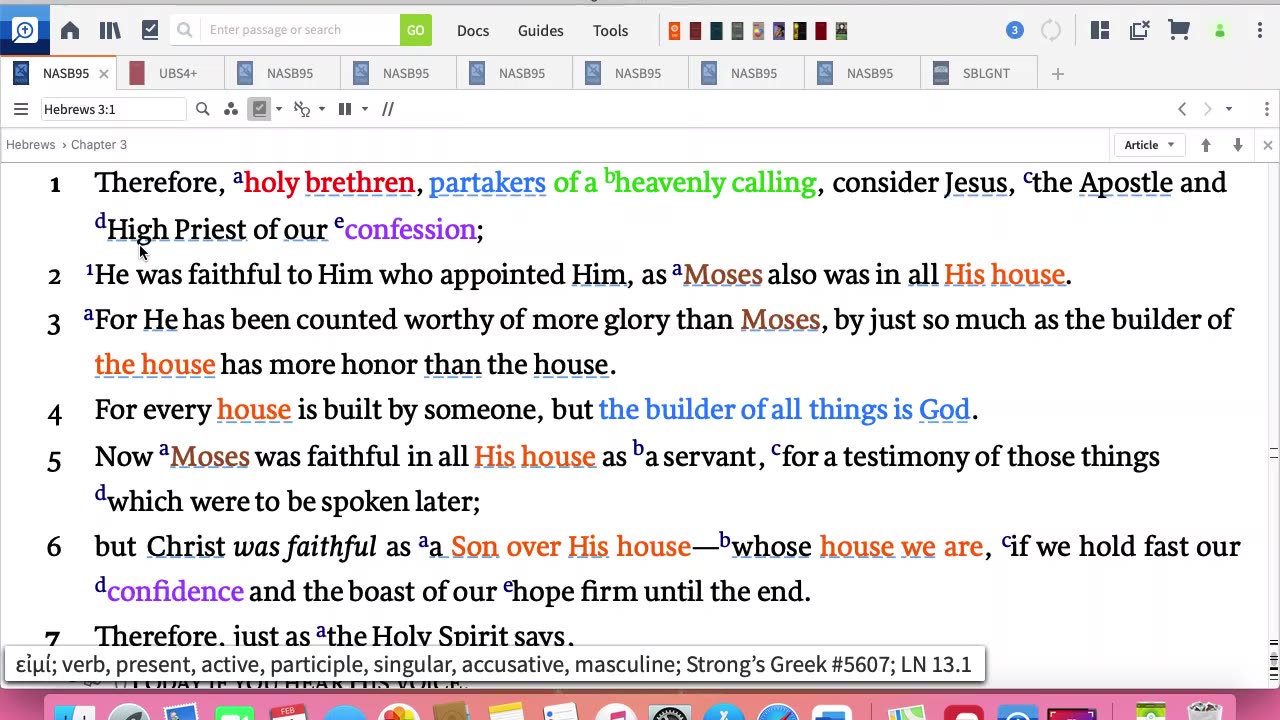Open the panel hamburger menu
Screen dimensions: 1280x720
[20, 109]
